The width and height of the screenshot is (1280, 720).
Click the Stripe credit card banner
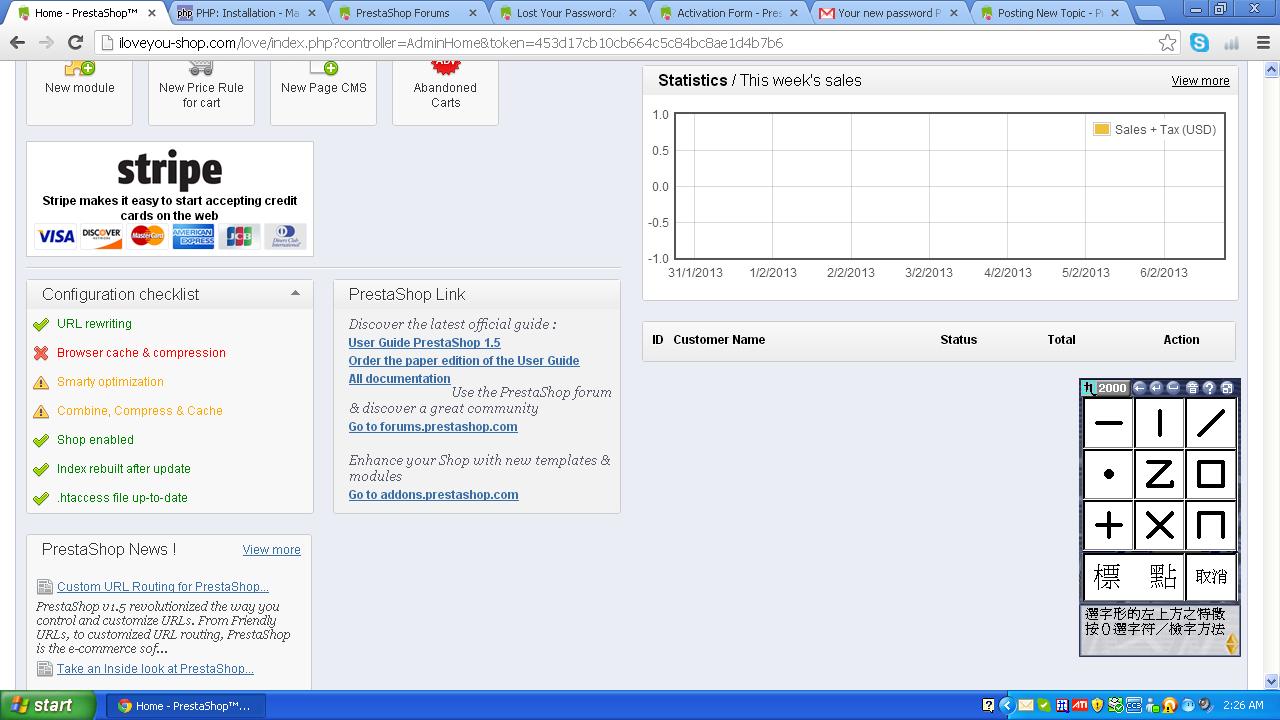pos(170,199)
